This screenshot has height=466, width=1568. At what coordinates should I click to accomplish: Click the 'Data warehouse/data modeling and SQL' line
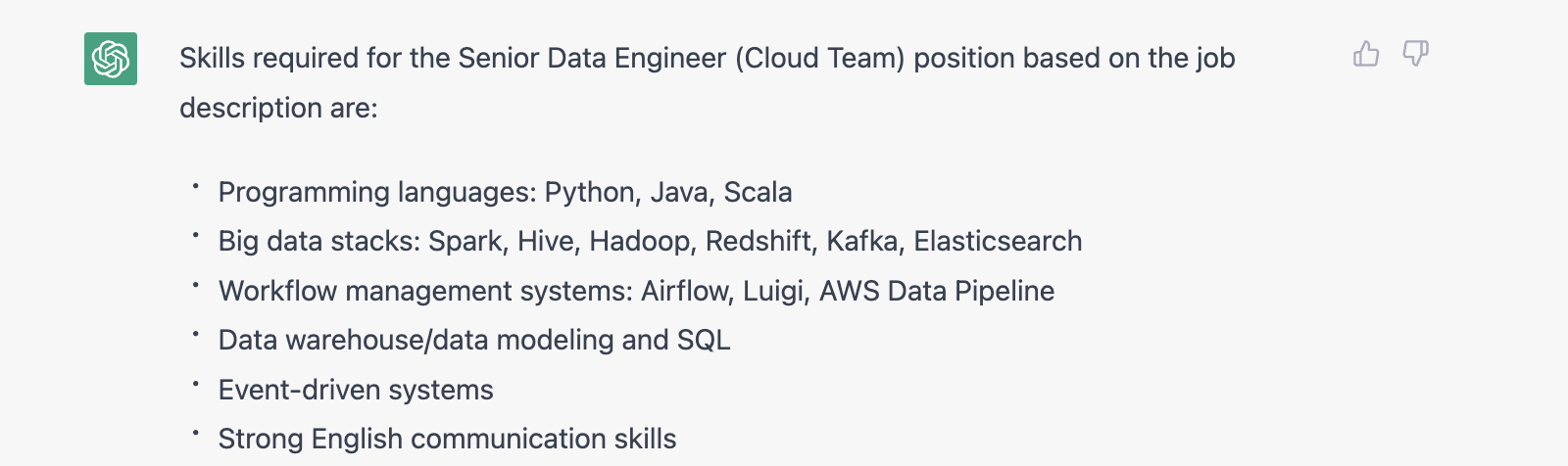(x=474, y=340)
